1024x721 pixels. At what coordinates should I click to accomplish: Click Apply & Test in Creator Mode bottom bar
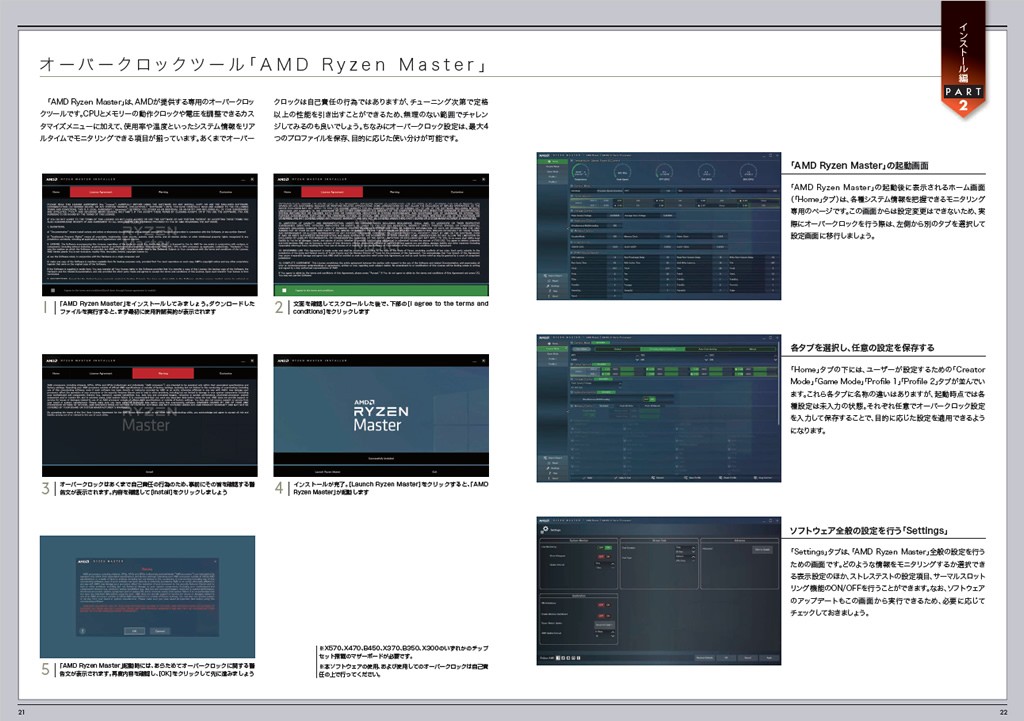[x=622, y=478]
